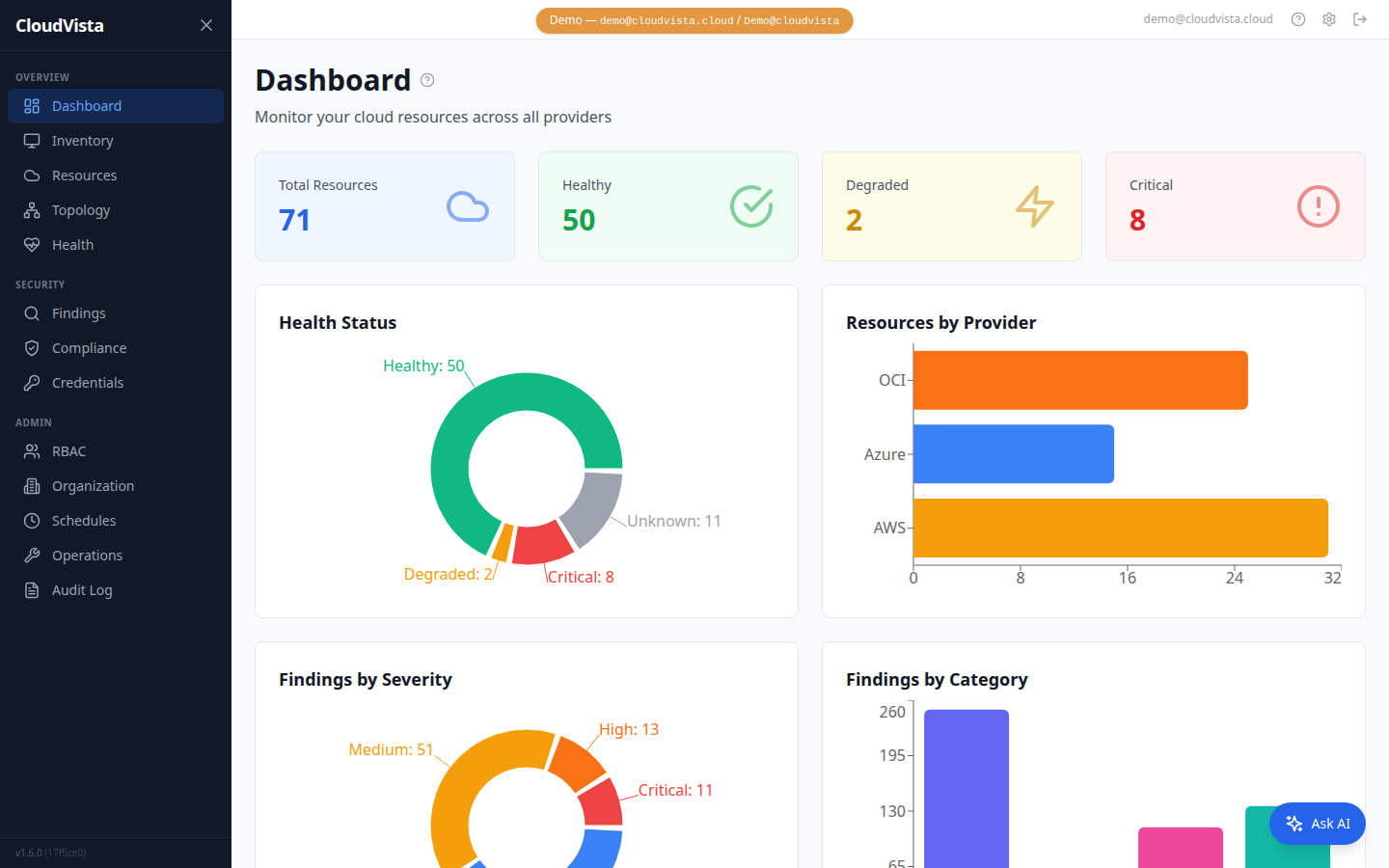
Task: Click the Dashboard title help tooltip icon
Action: click(x=426, y=80)
